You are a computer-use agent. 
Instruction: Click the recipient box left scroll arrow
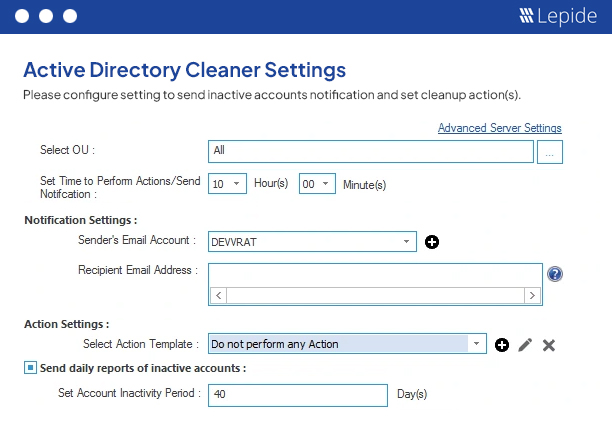point(219,295)
